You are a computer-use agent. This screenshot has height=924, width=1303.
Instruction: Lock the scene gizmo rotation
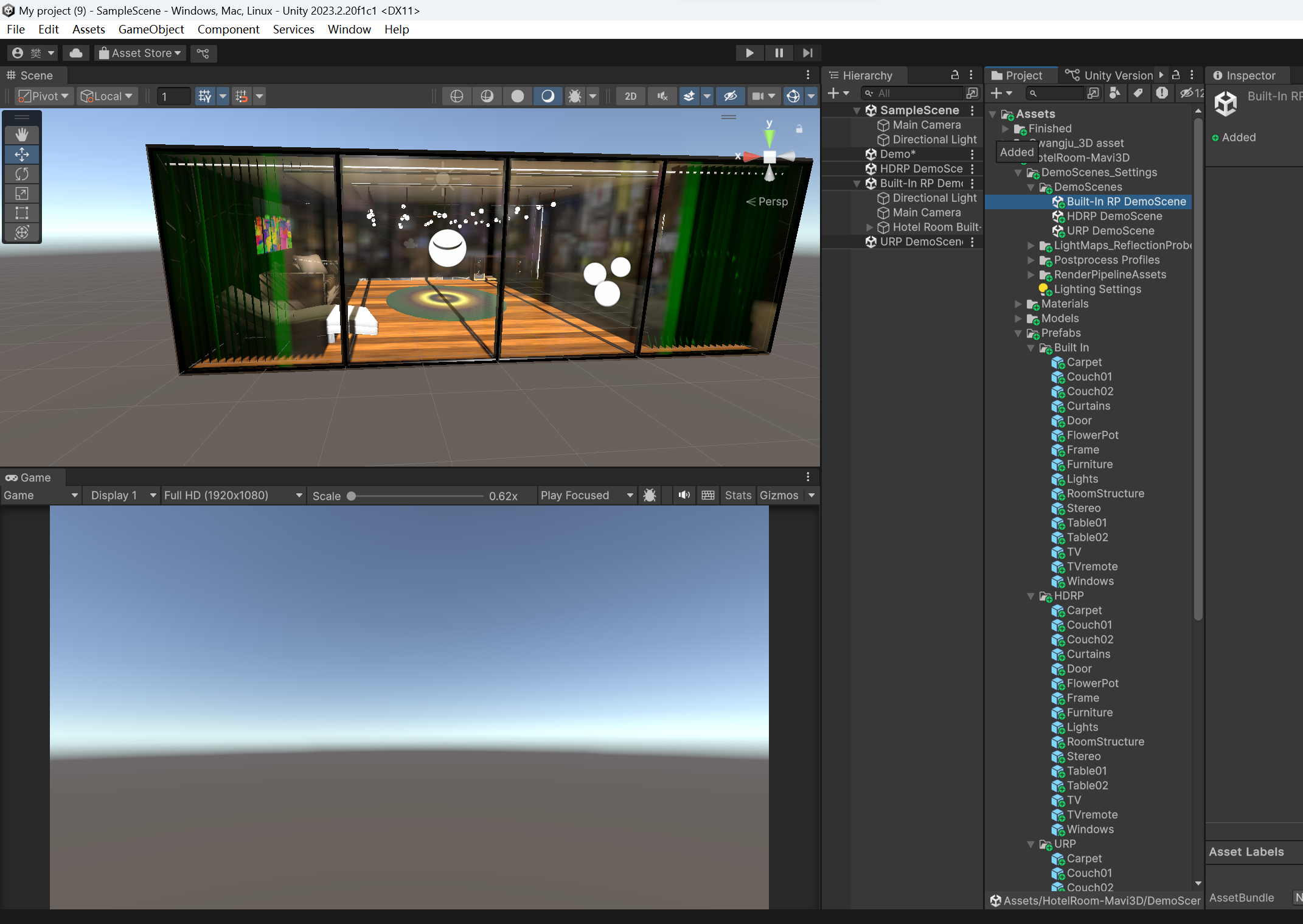tap(799, 129)
